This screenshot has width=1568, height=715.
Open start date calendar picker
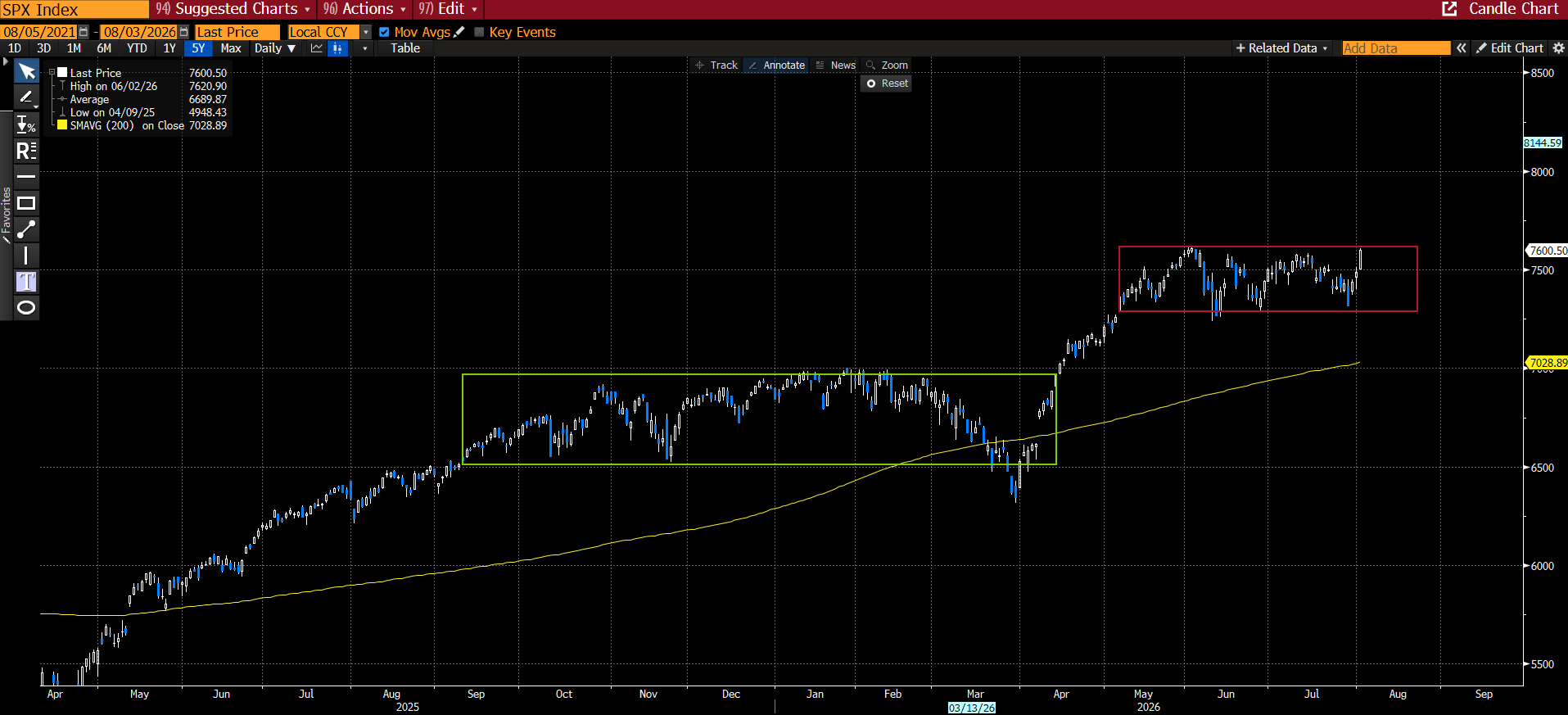(84, 32)
